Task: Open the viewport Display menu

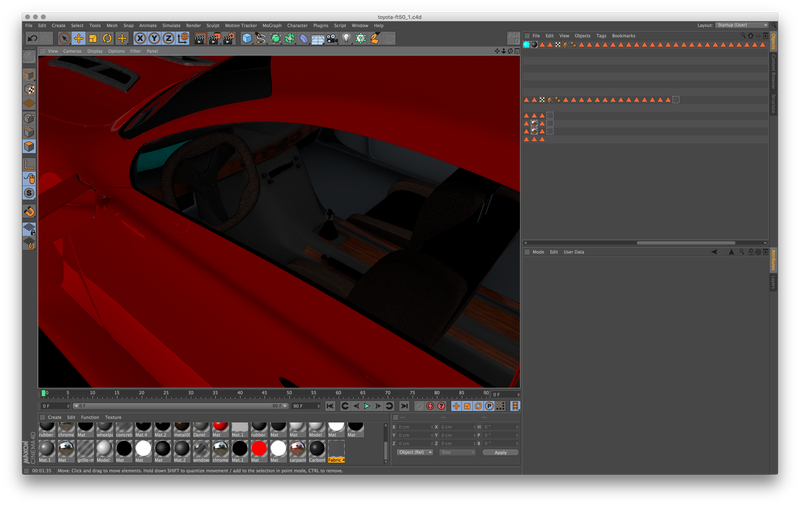Action: (x=95, y=51)
